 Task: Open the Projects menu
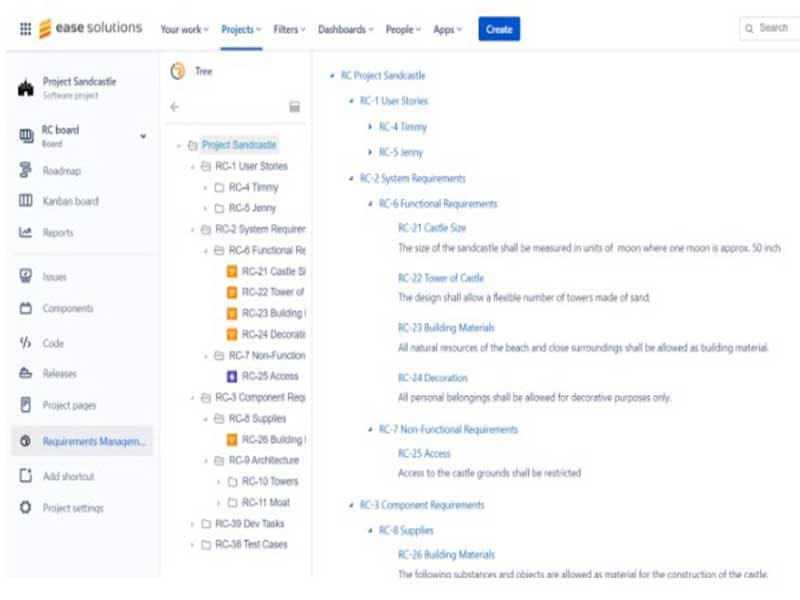pos(241,29)
